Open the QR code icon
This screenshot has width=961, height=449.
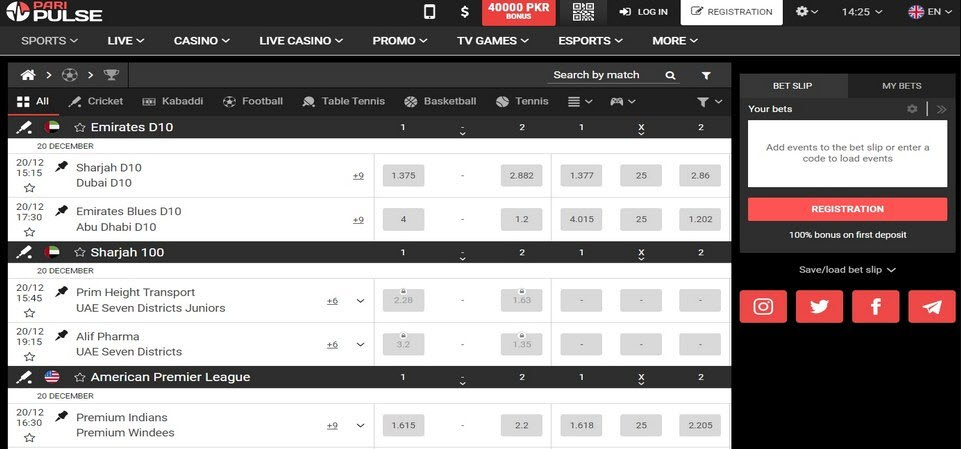click(x=583, y=12)
